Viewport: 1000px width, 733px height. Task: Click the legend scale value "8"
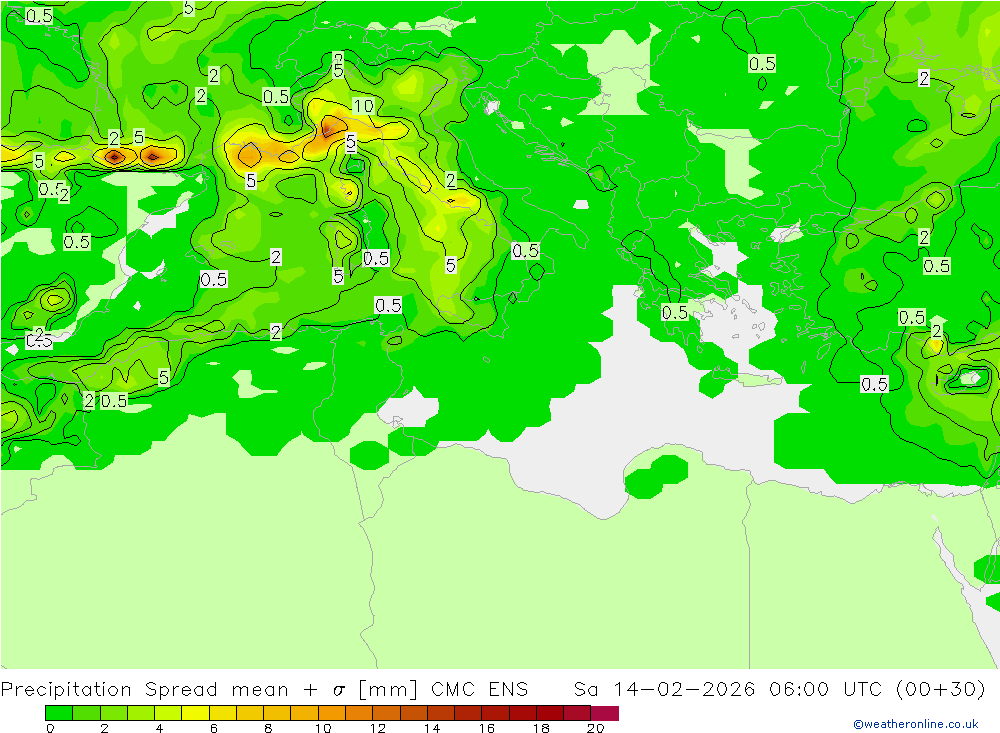pos(268,728)
